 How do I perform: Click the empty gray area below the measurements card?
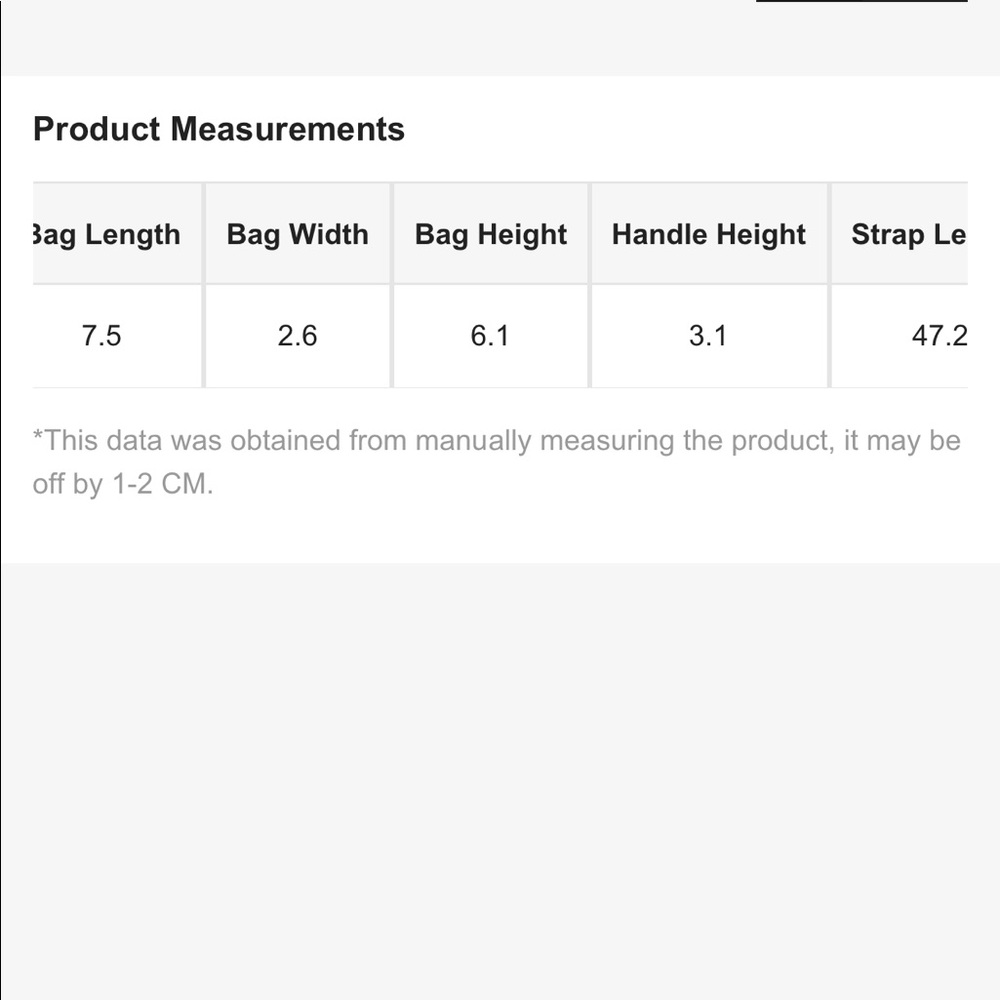click(500, 780)
